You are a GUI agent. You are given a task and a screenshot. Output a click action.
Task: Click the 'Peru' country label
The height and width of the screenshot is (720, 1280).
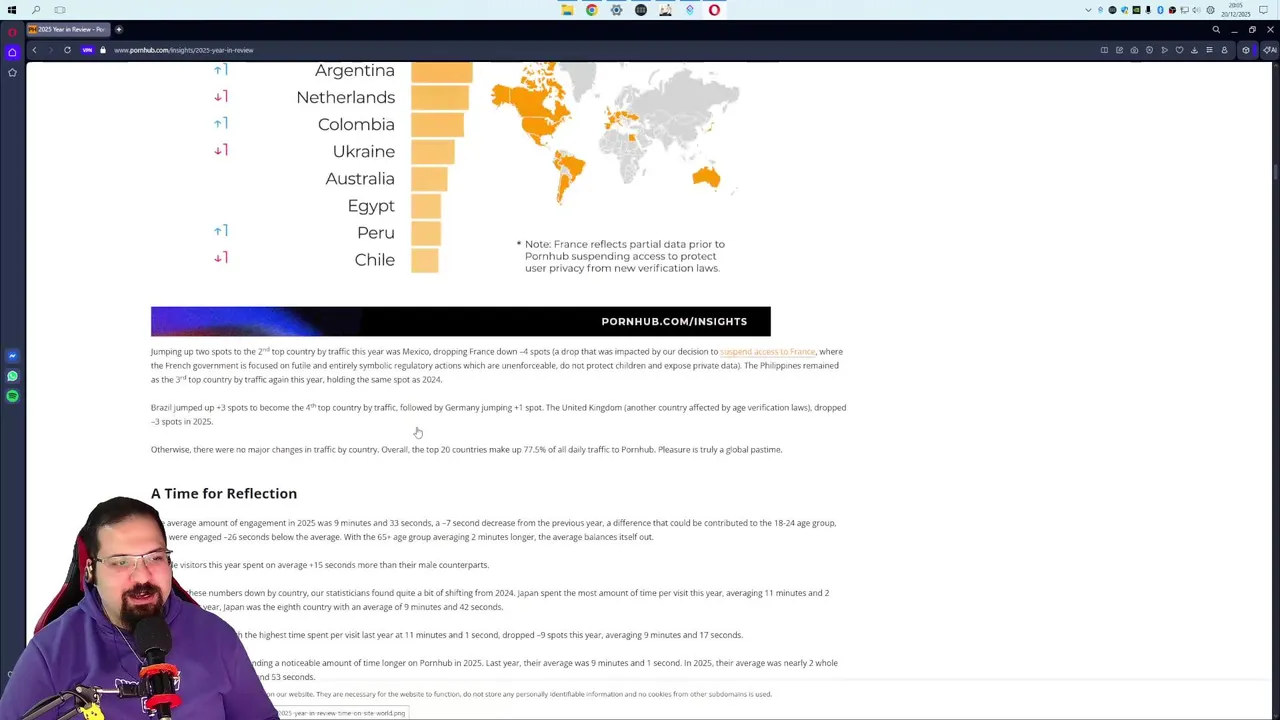(x=376, y=232)
